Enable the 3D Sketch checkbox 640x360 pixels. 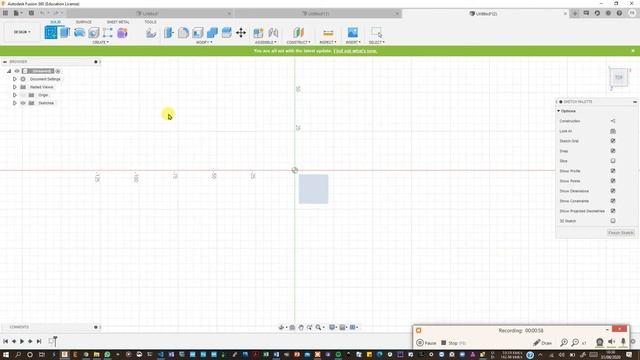[x=613, y=221]
